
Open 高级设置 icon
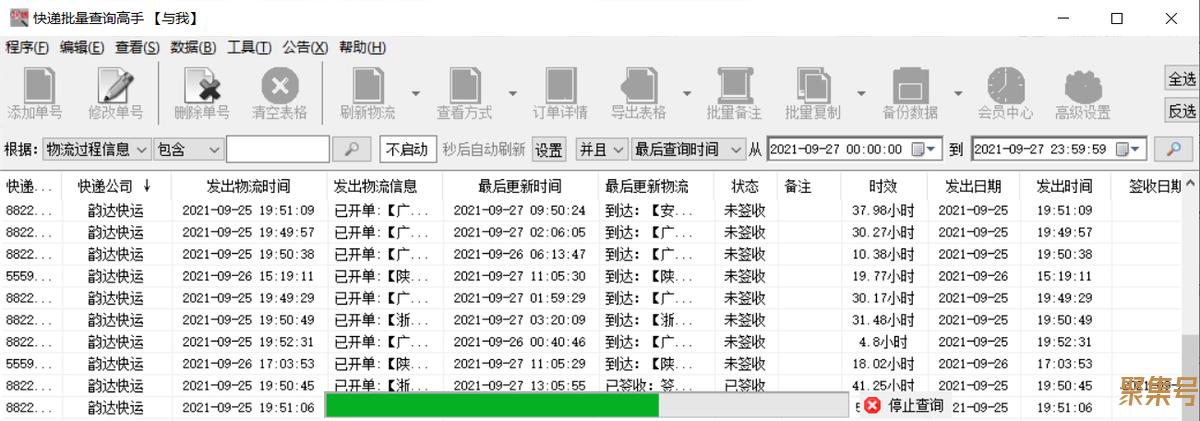[1083, 85]
